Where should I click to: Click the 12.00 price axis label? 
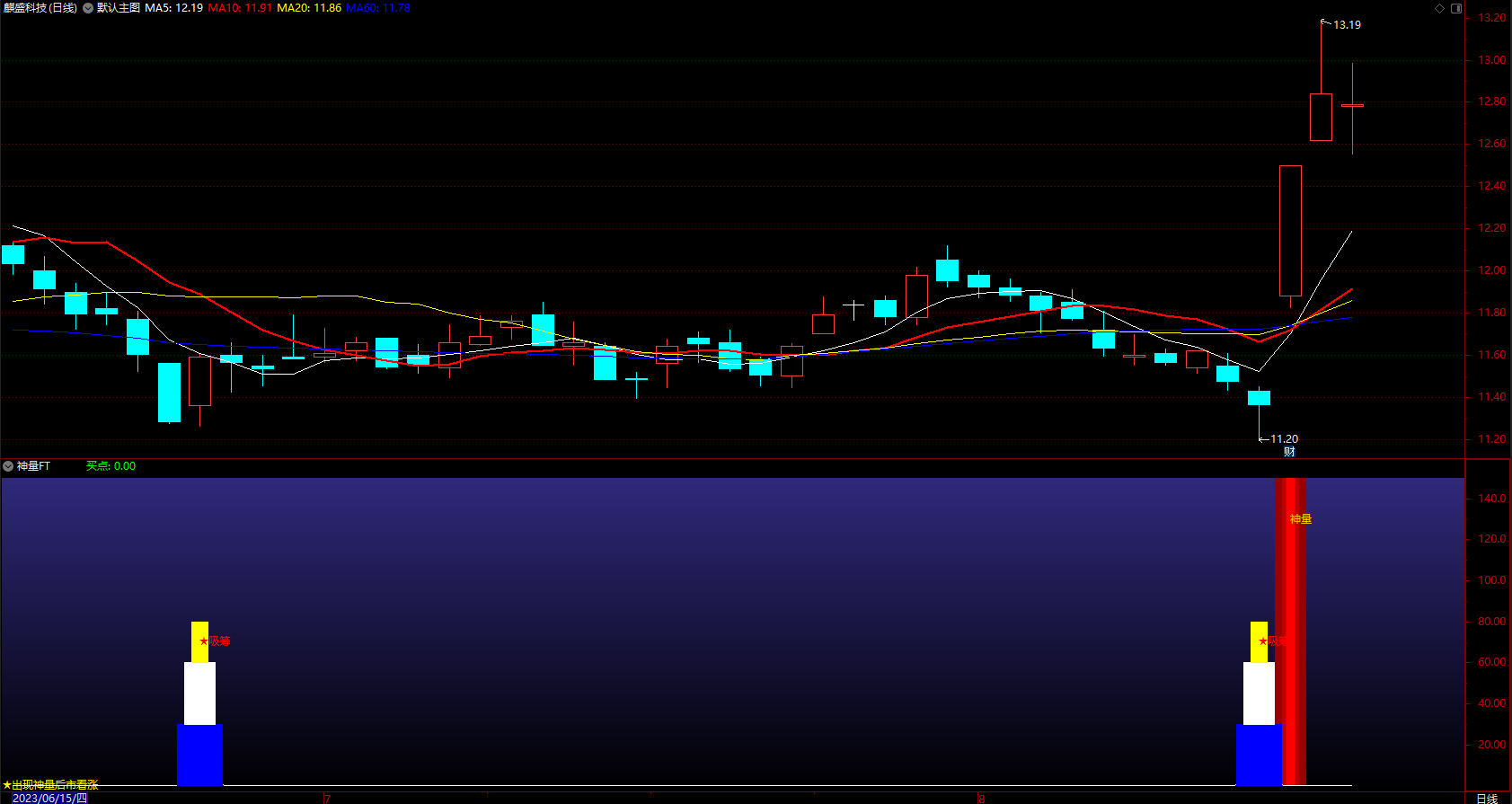click(1493, 270)
